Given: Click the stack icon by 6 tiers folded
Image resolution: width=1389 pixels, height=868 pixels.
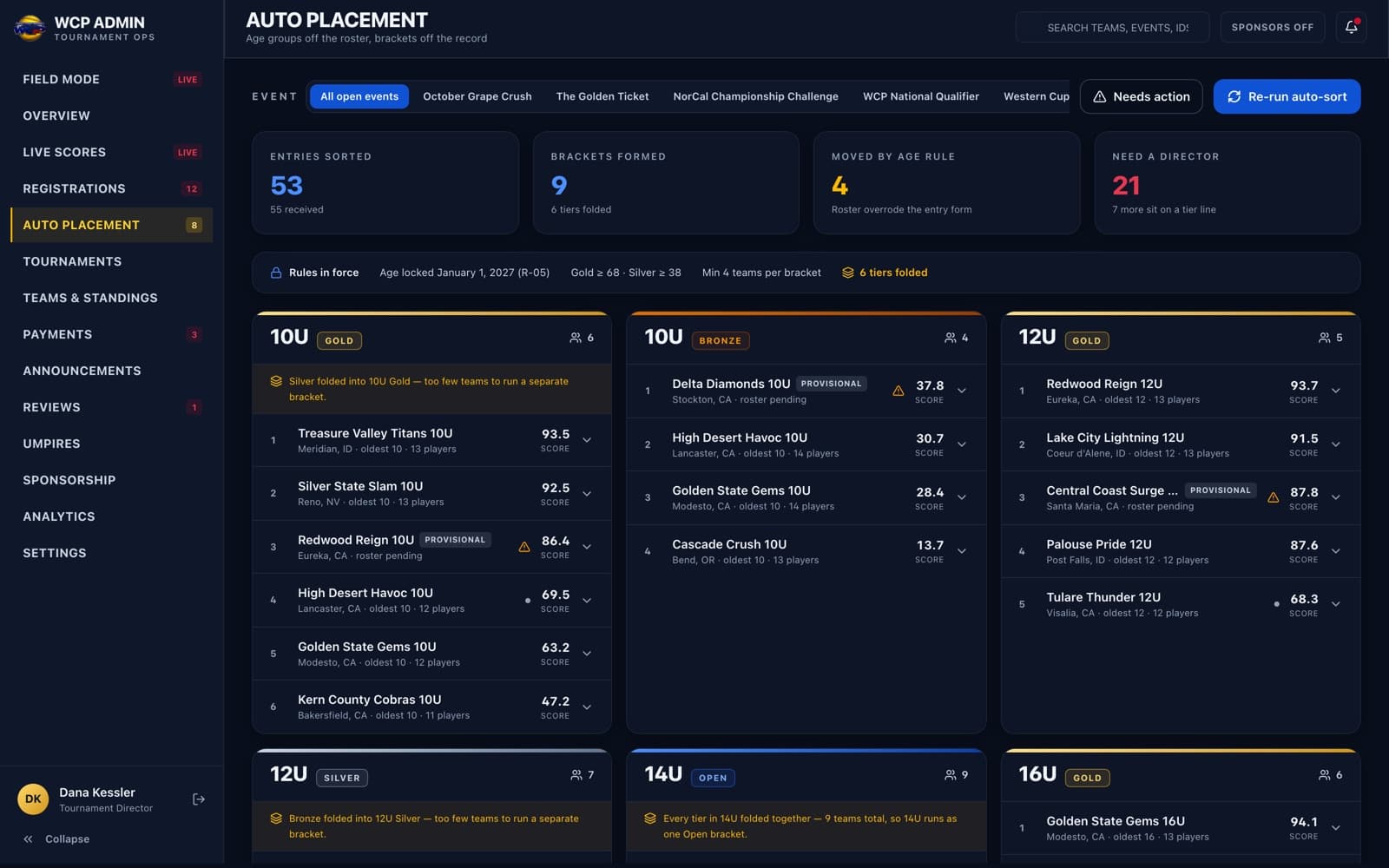Looking at the screenshot, I should click(x=848, y=273).
